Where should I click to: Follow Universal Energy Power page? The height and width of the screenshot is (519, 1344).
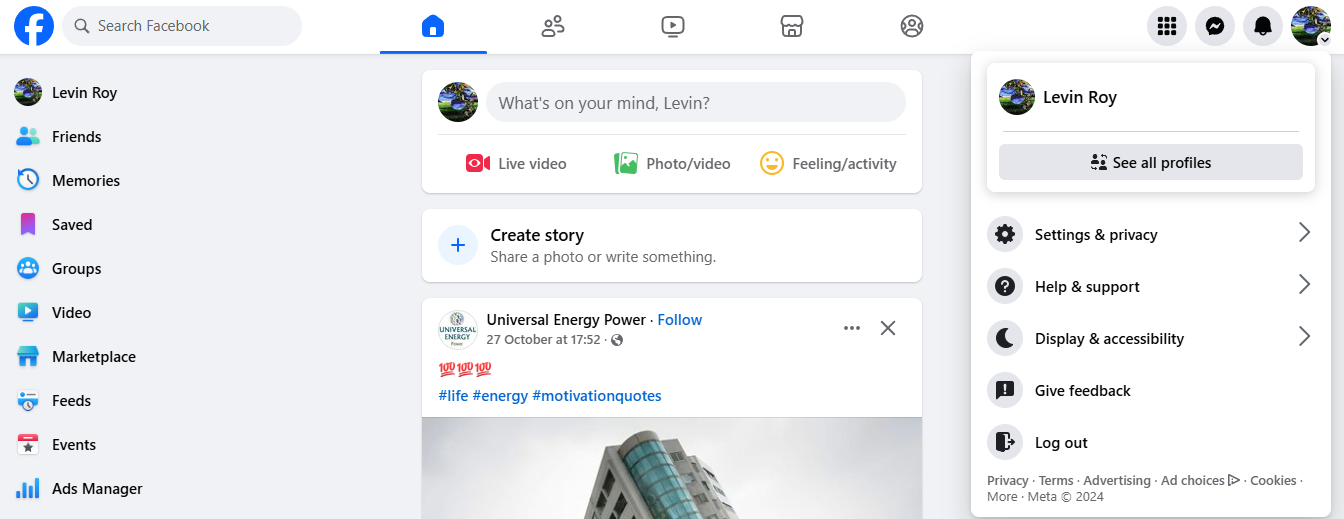[x=680, y=320]
